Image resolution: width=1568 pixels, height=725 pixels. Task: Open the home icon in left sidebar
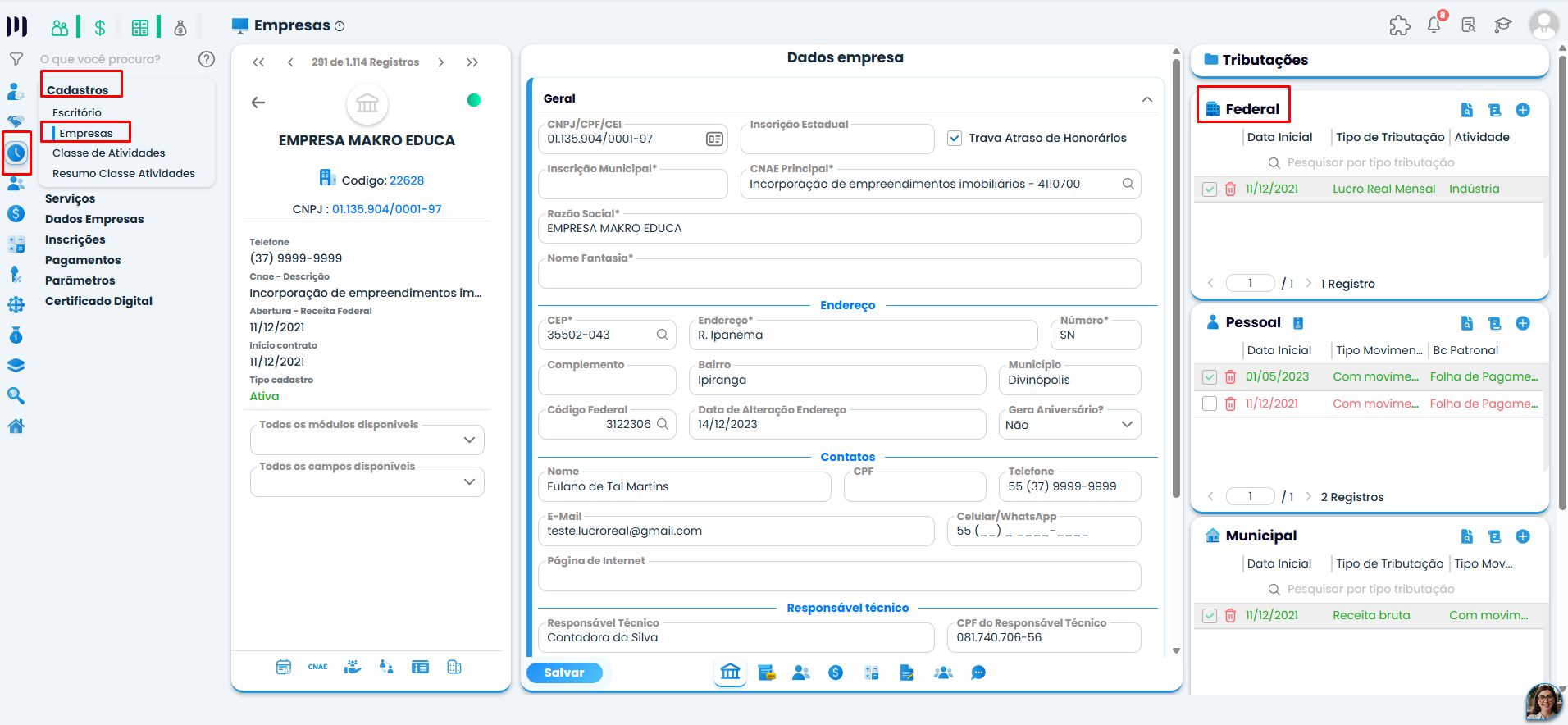pos(16,426)
